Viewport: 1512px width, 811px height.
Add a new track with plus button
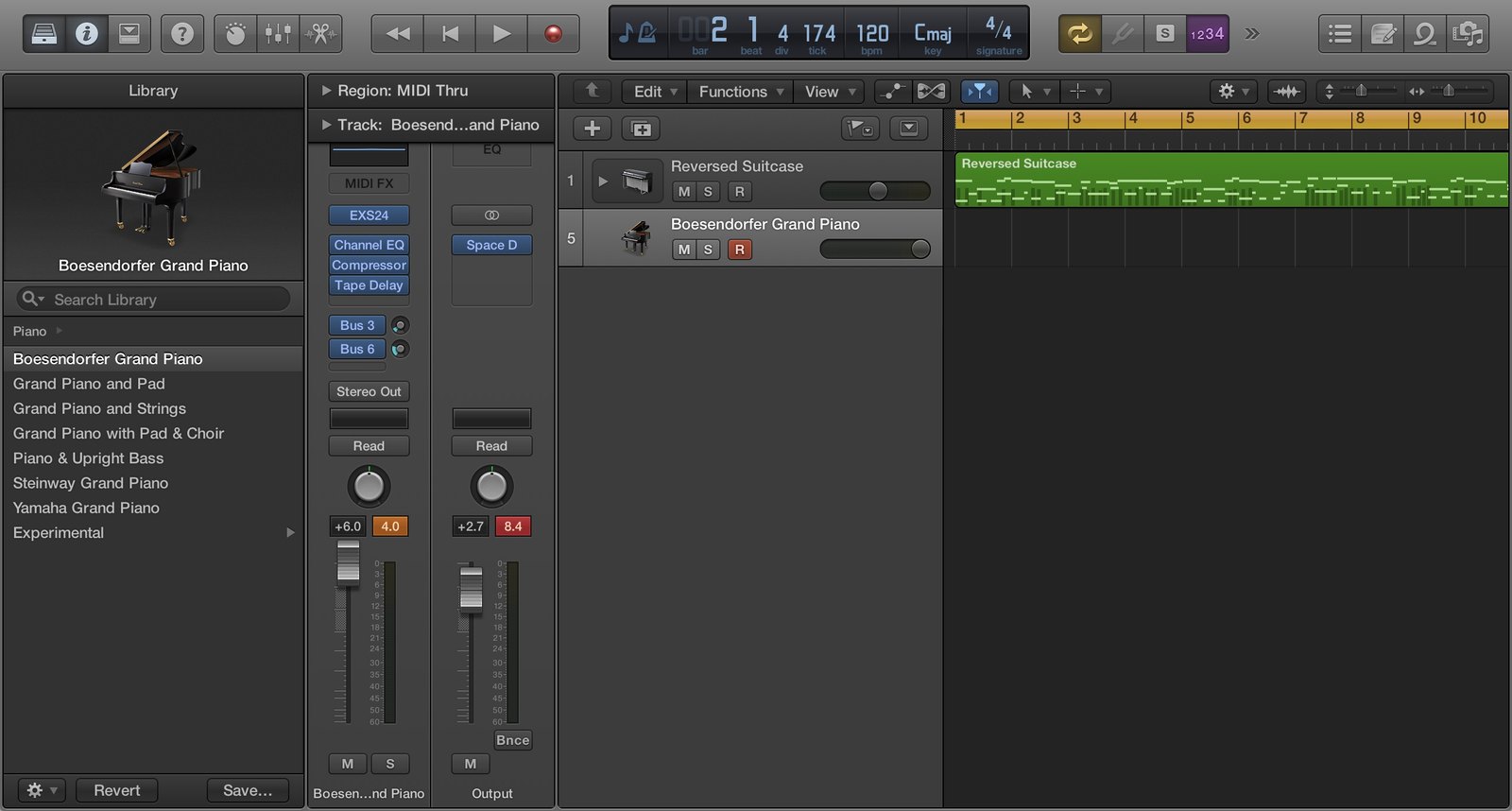[x=593, y=129]
